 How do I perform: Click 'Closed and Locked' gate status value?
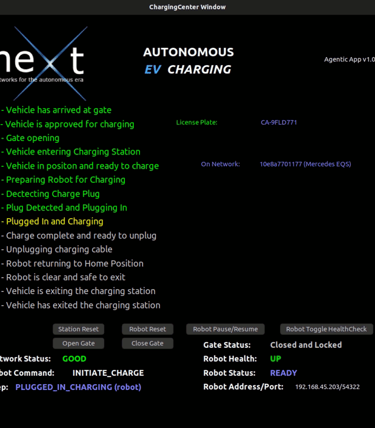[306, 345]
